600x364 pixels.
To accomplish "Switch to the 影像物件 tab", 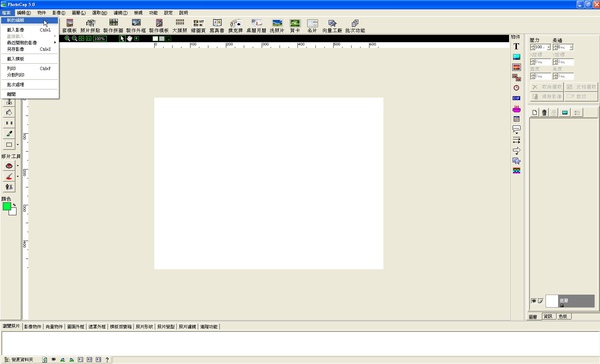I will (33, 326).
